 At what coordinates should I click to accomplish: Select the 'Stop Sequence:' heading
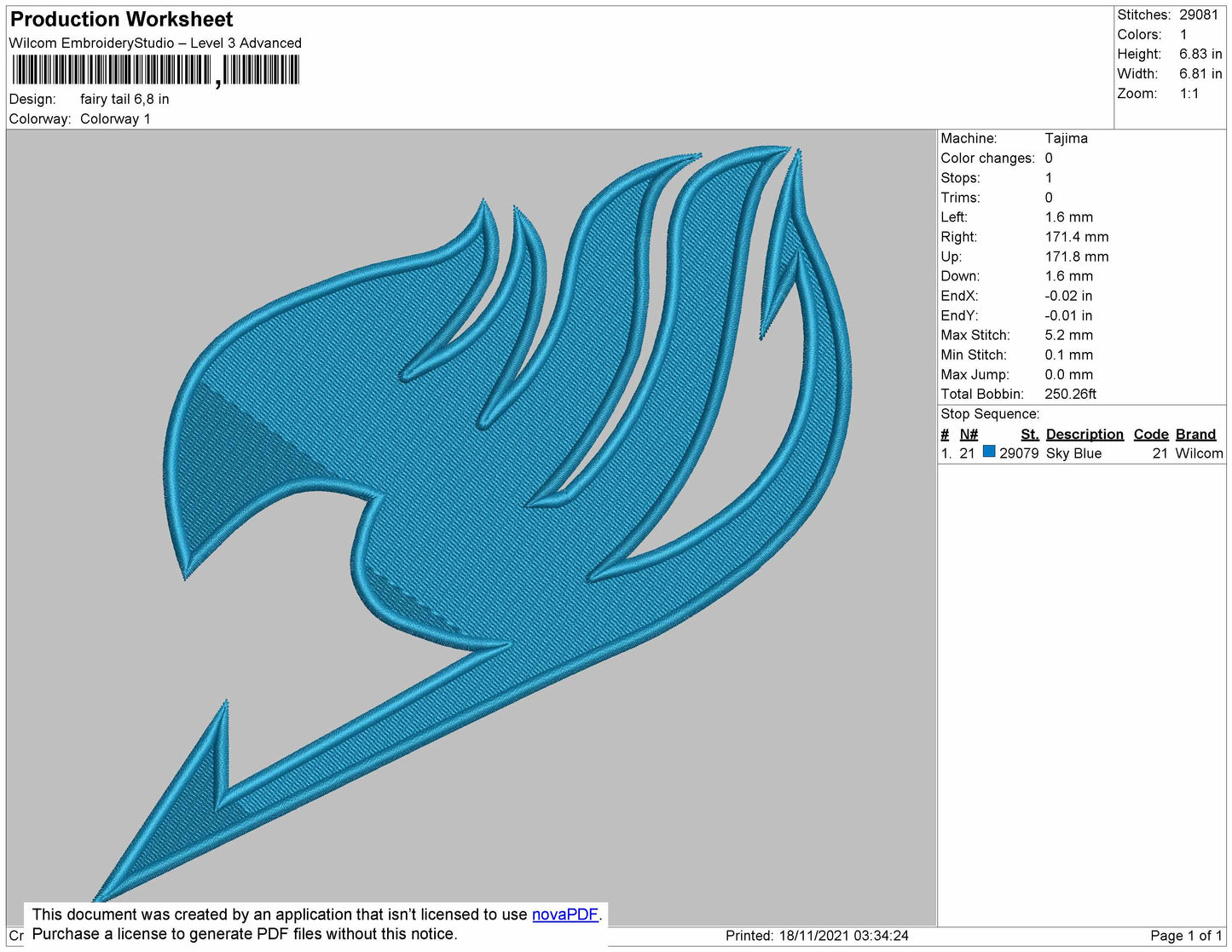click(x=990, y=413)
